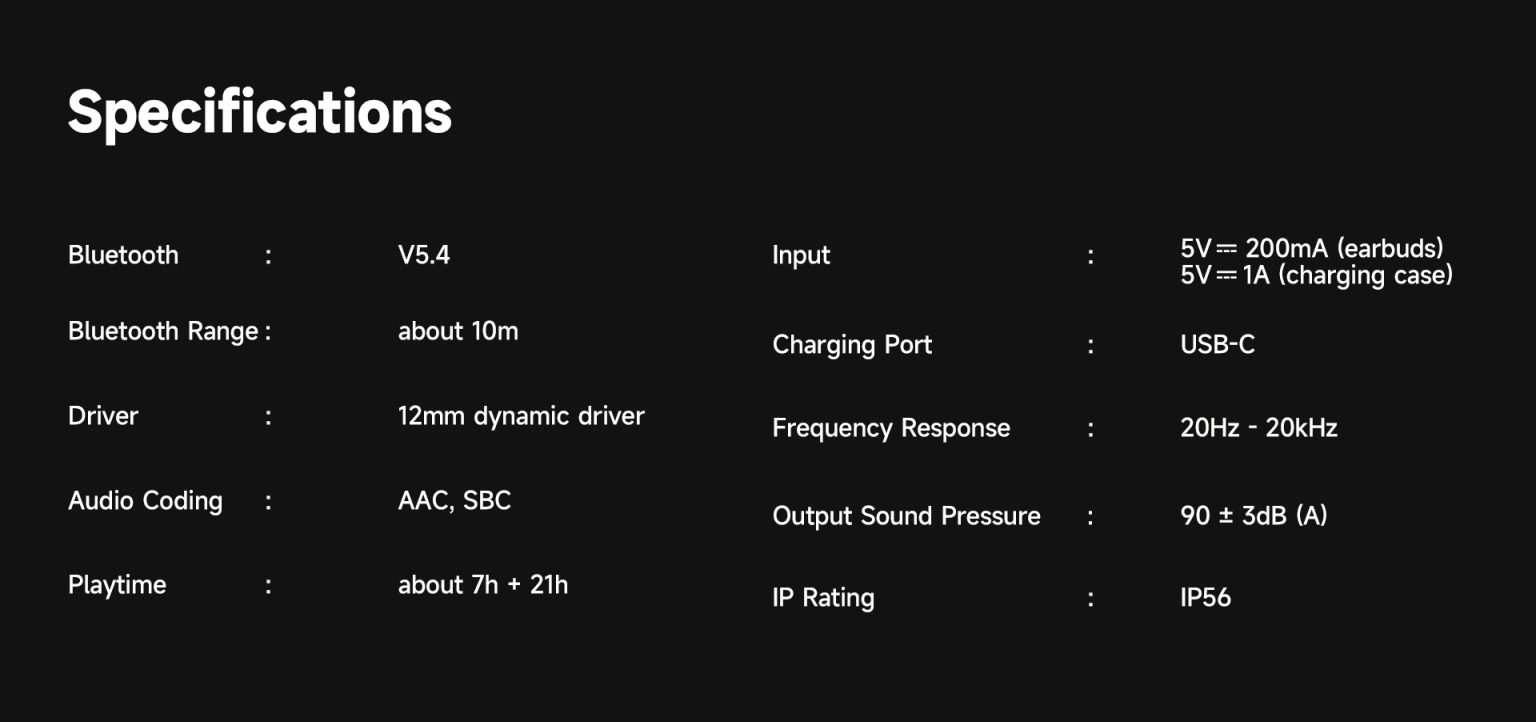This screenshot has height=722, width=1536.
Task: Select the about 7h + 21h value
Action: click(x=483, y=585)
